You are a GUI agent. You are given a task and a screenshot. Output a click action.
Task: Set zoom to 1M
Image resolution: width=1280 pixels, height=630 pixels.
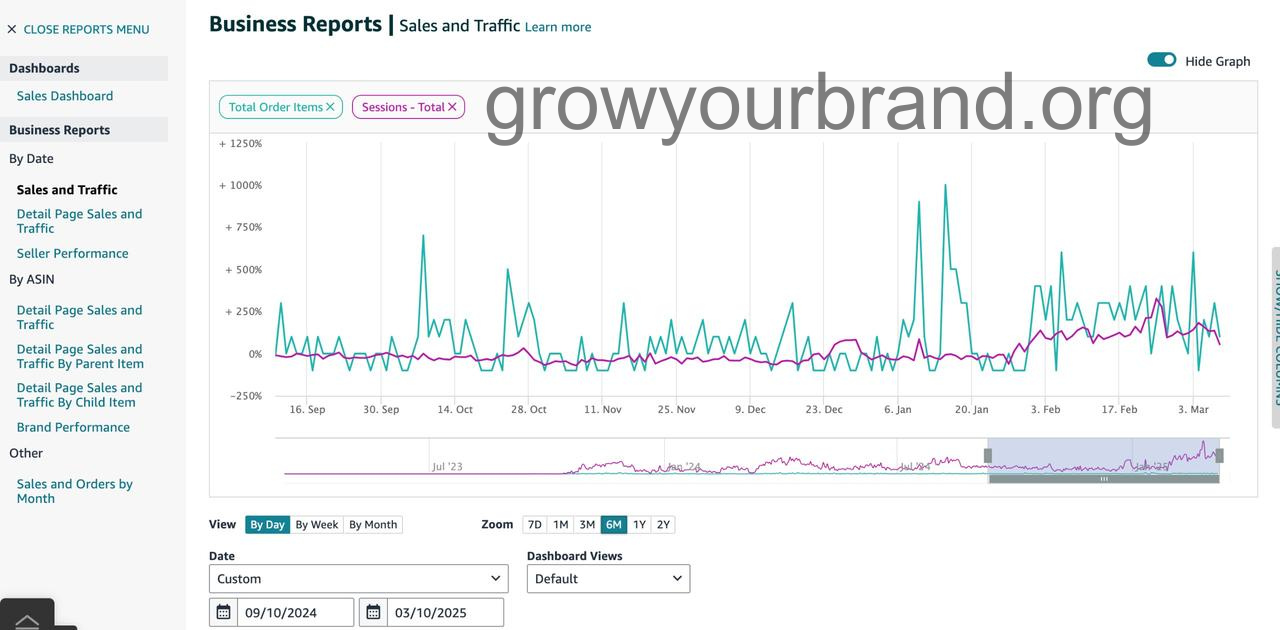tap(561, 524)
